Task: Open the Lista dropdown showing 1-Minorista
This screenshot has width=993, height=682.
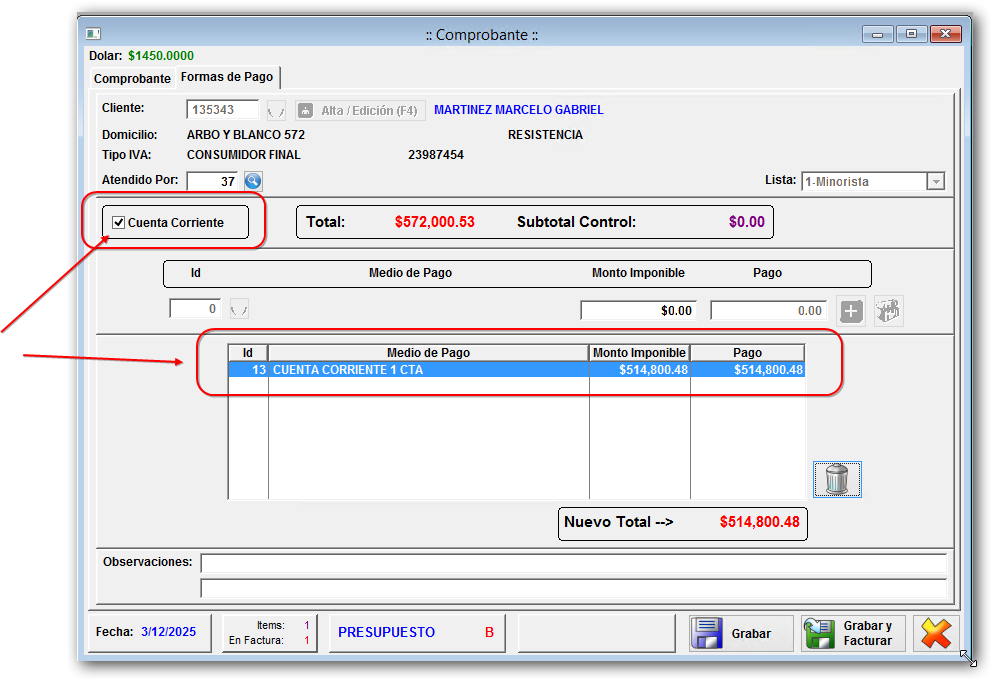Action: point(935,182)
